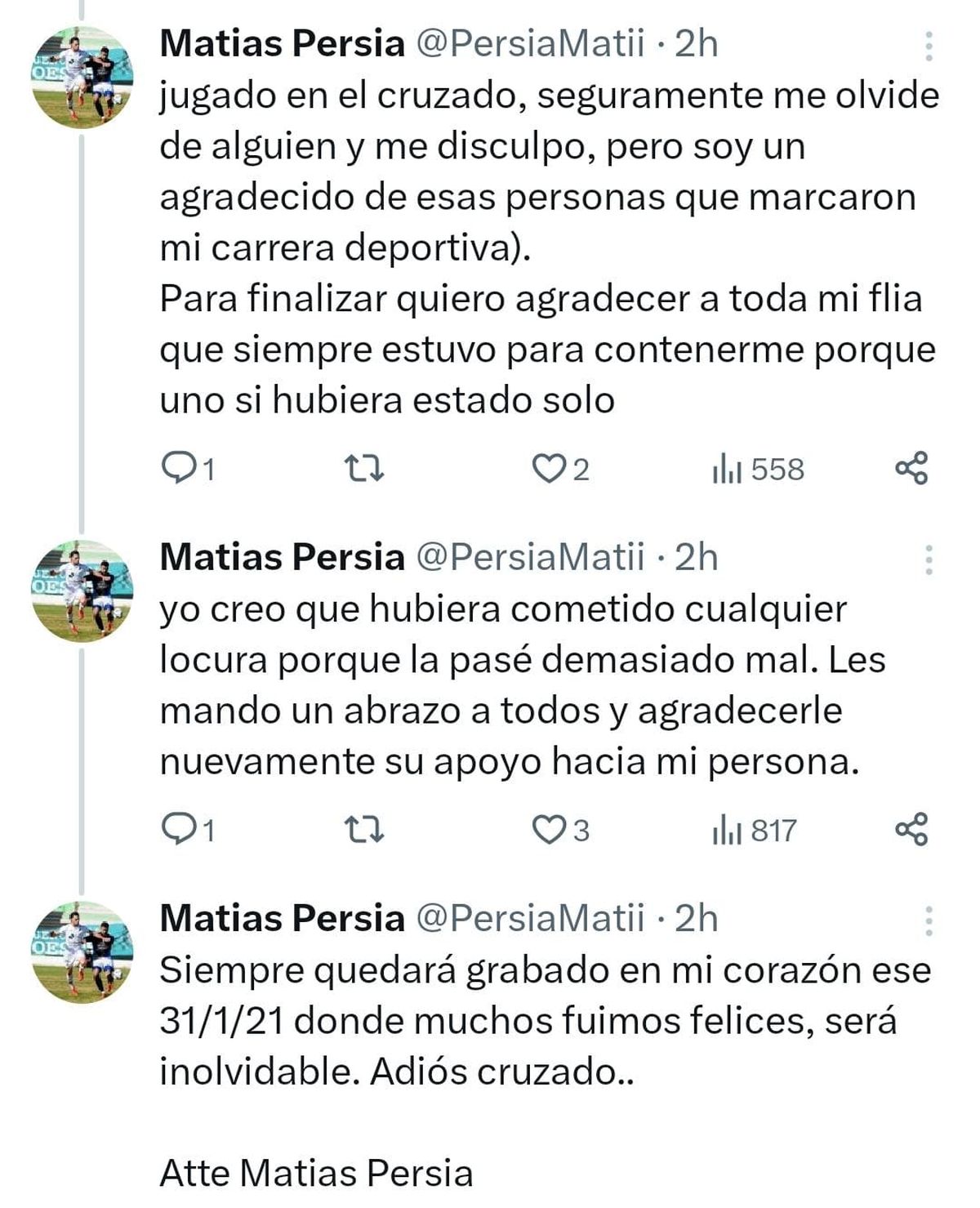Open more options on 'Siempre quedará' tweet
Image resolution: width=980 pixels, height=1208 pixels.
(x=929, y=920)
